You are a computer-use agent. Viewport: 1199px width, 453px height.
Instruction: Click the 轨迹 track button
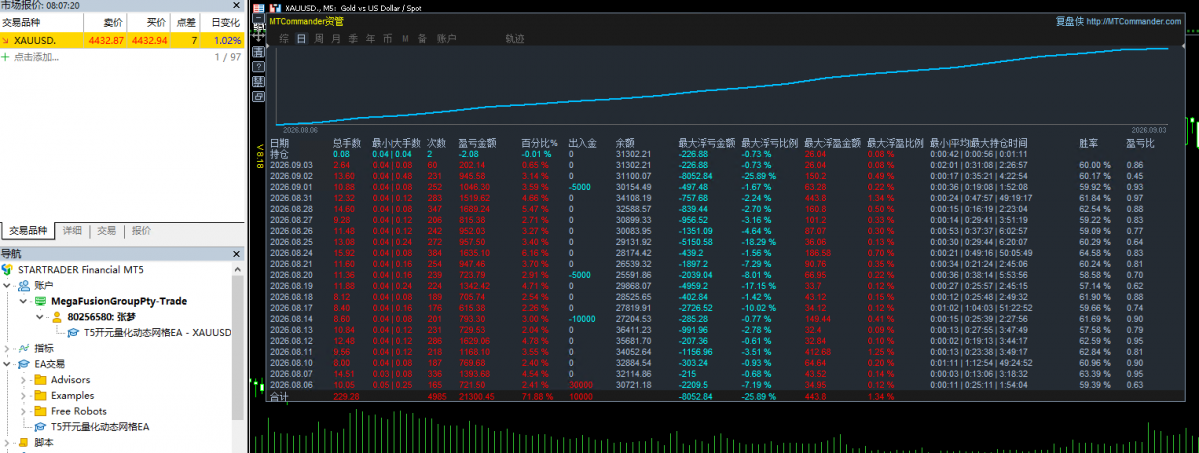pyautogui.click(x=515, y=37)
